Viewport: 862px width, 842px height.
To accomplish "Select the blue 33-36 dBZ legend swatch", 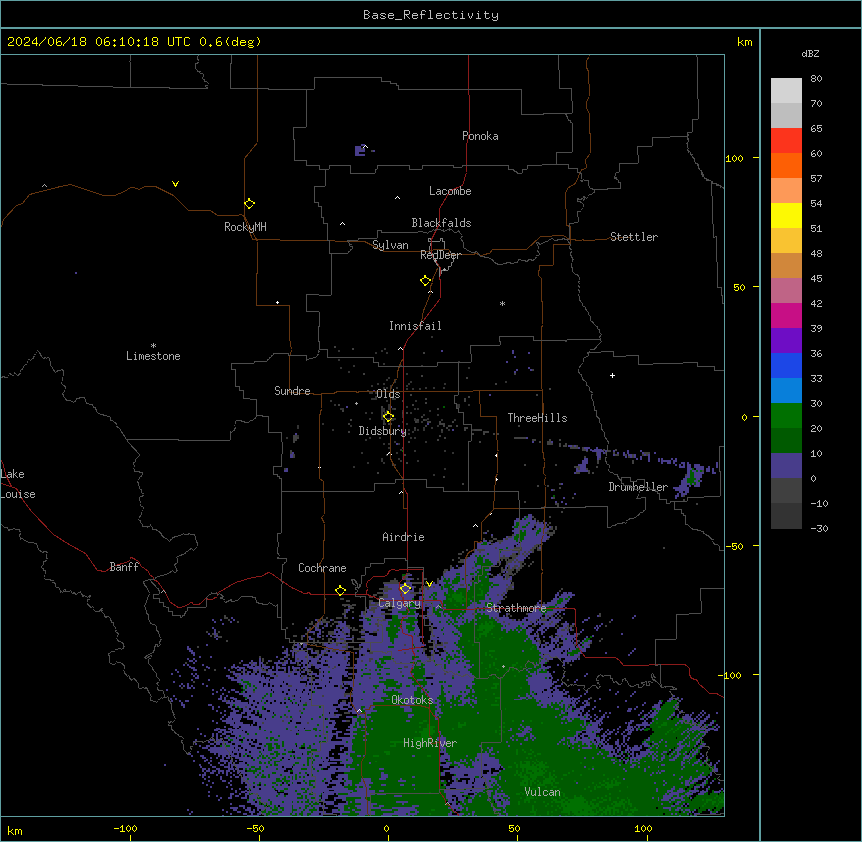I will [x=786, y=365].
